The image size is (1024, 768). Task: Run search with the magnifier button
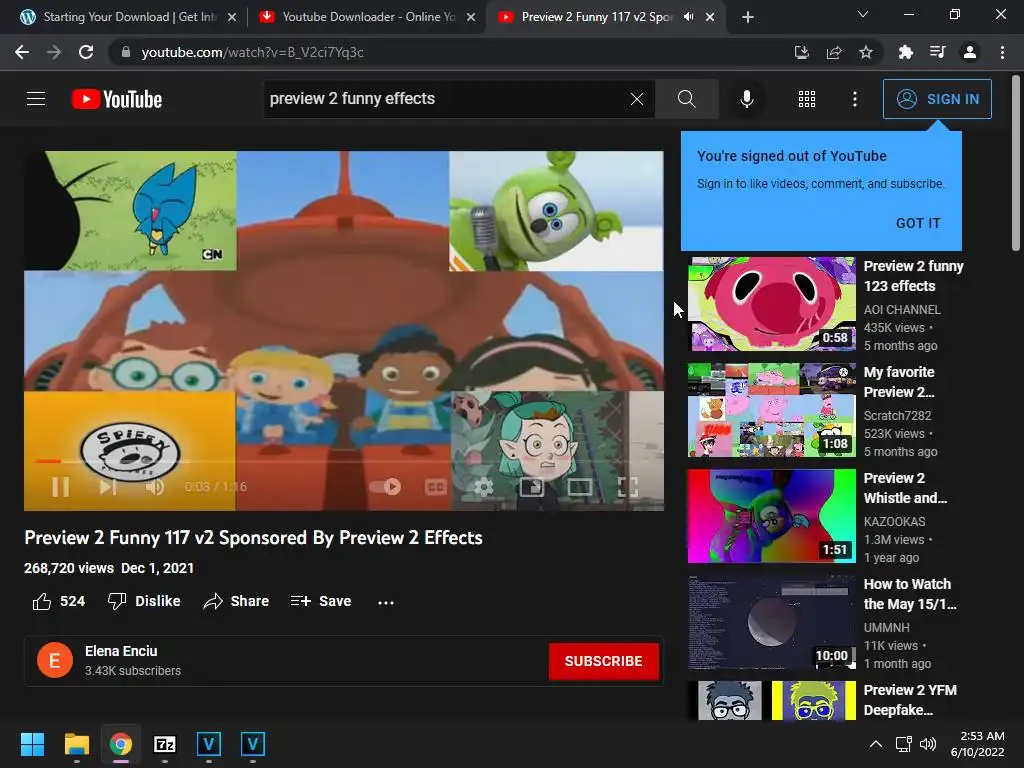click(686, 99)
